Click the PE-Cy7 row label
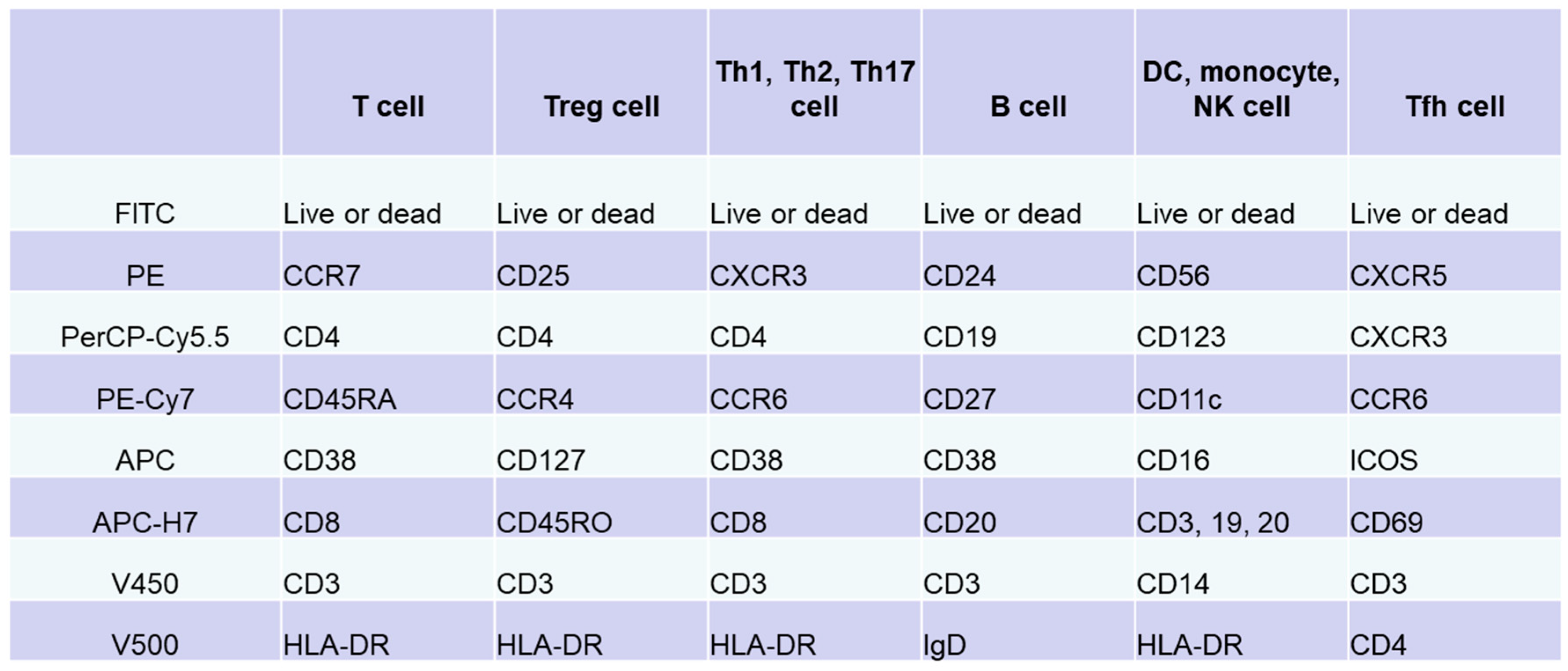Image resolution: width=1568 pixels, height=671 pixels. click(x=145, y=400)
